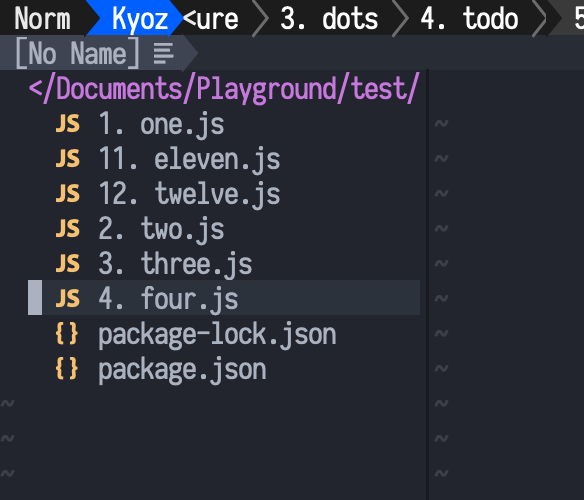Switch to the <ure window tab
This screenshot has height=500, width=584.
click(210, 19)
